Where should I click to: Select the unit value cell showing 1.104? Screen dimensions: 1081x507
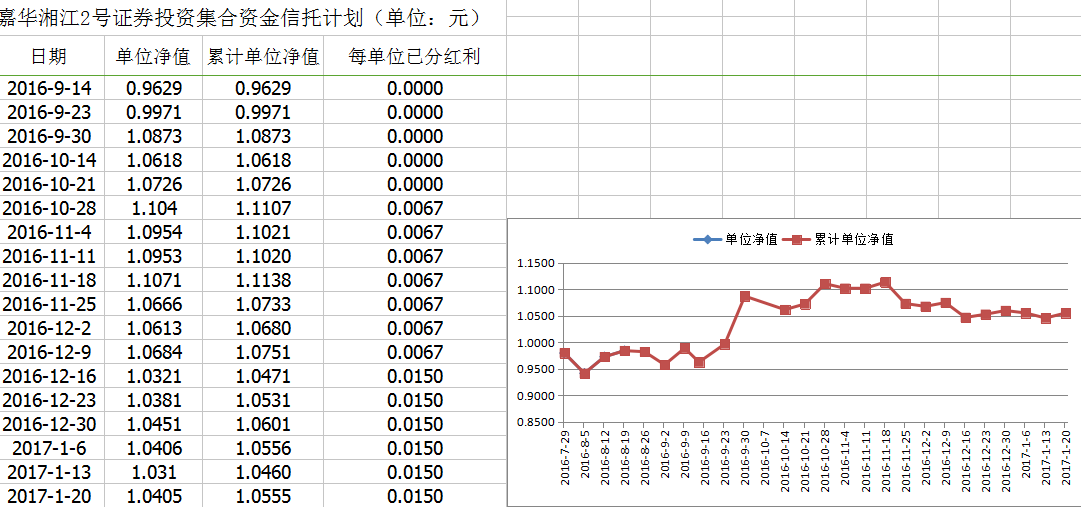153,208
